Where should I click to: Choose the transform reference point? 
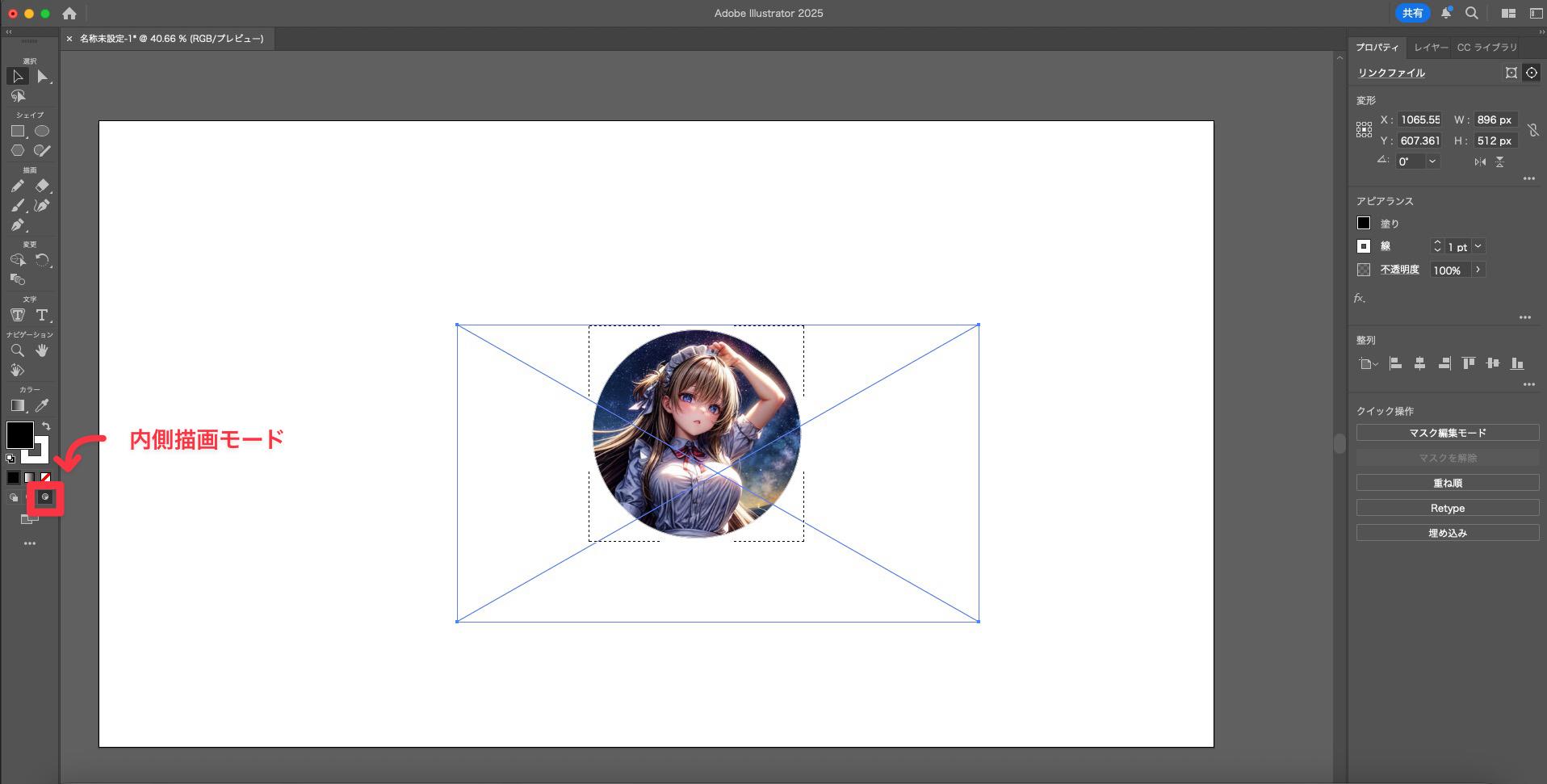click(1364, 129)
